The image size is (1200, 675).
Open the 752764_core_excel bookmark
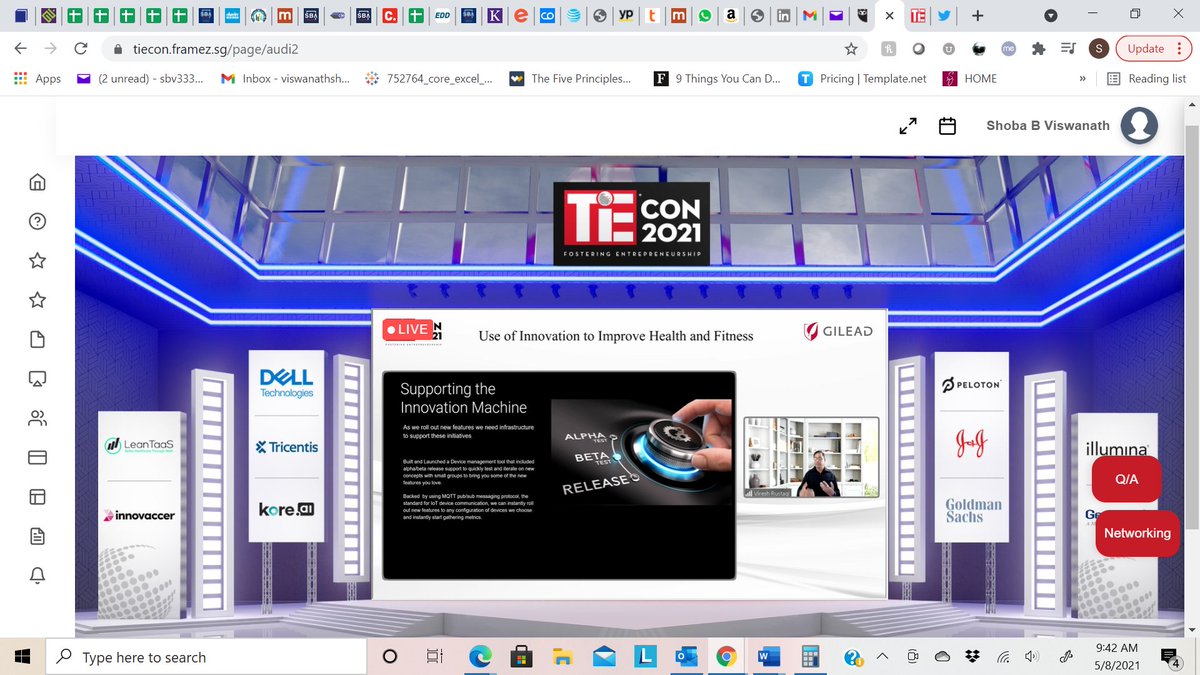click(429, 79)
